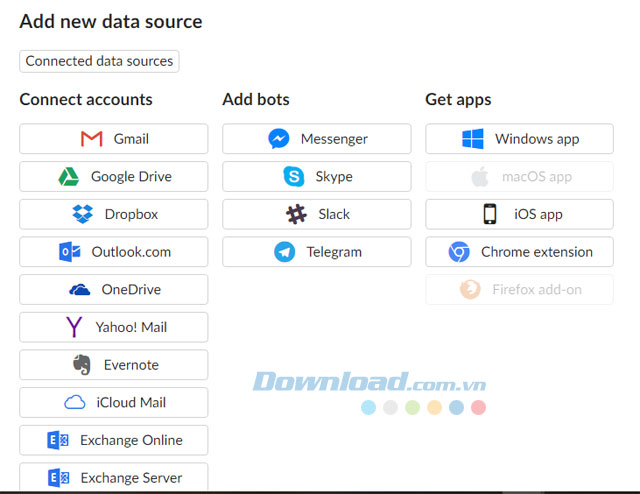The width and height of the screenshot is (640, 494).
Task: Connect Exchange Server account
Action: click(x=113, y=476)
